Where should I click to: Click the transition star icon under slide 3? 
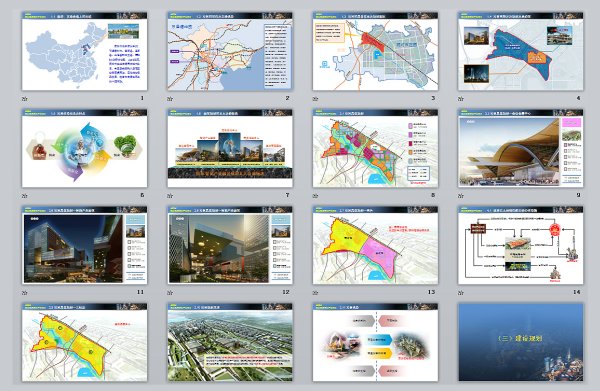[x=315, y=99]
